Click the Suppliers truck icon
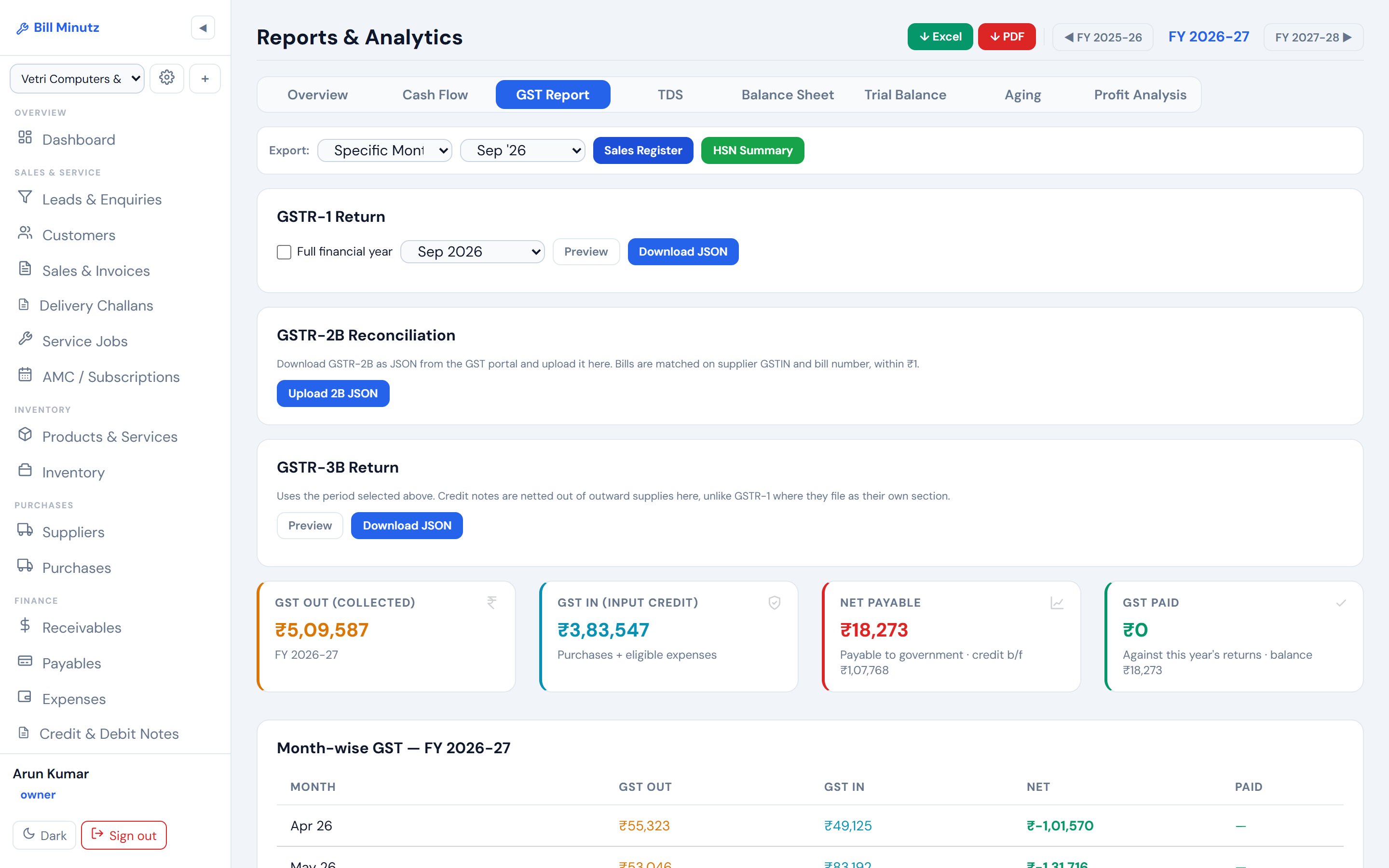Screen dimensions: 1389x868 tap(25, 529)
